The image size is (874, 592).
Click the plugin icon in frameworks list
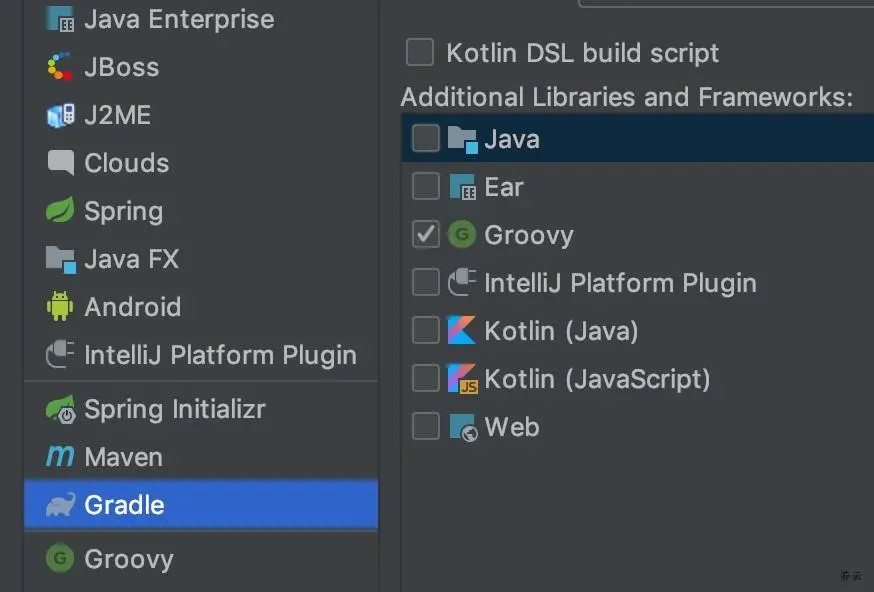pos(462,282)
